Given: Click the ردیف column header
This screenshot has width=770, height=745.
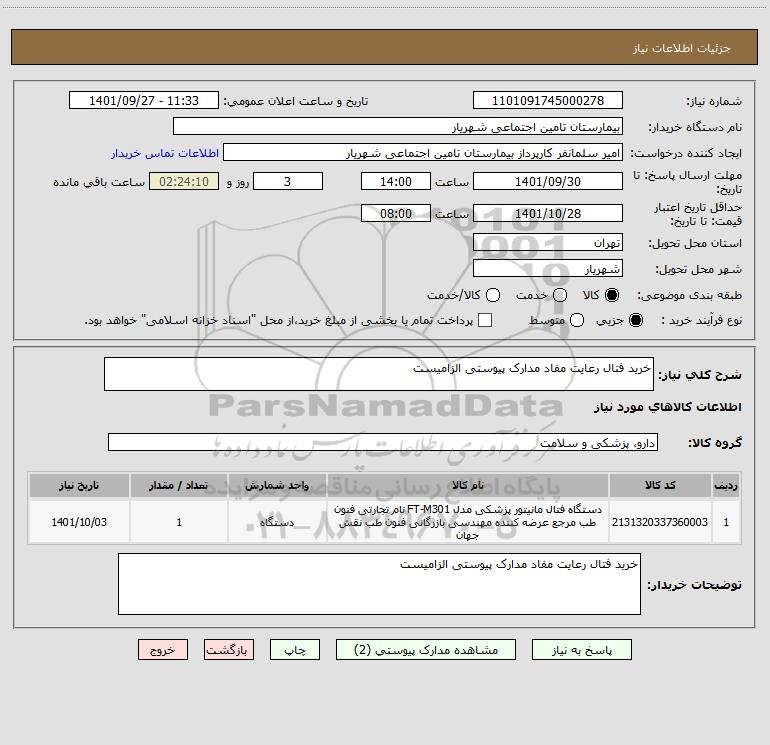Looking at the screenshot, I should (x=726, y=485).
